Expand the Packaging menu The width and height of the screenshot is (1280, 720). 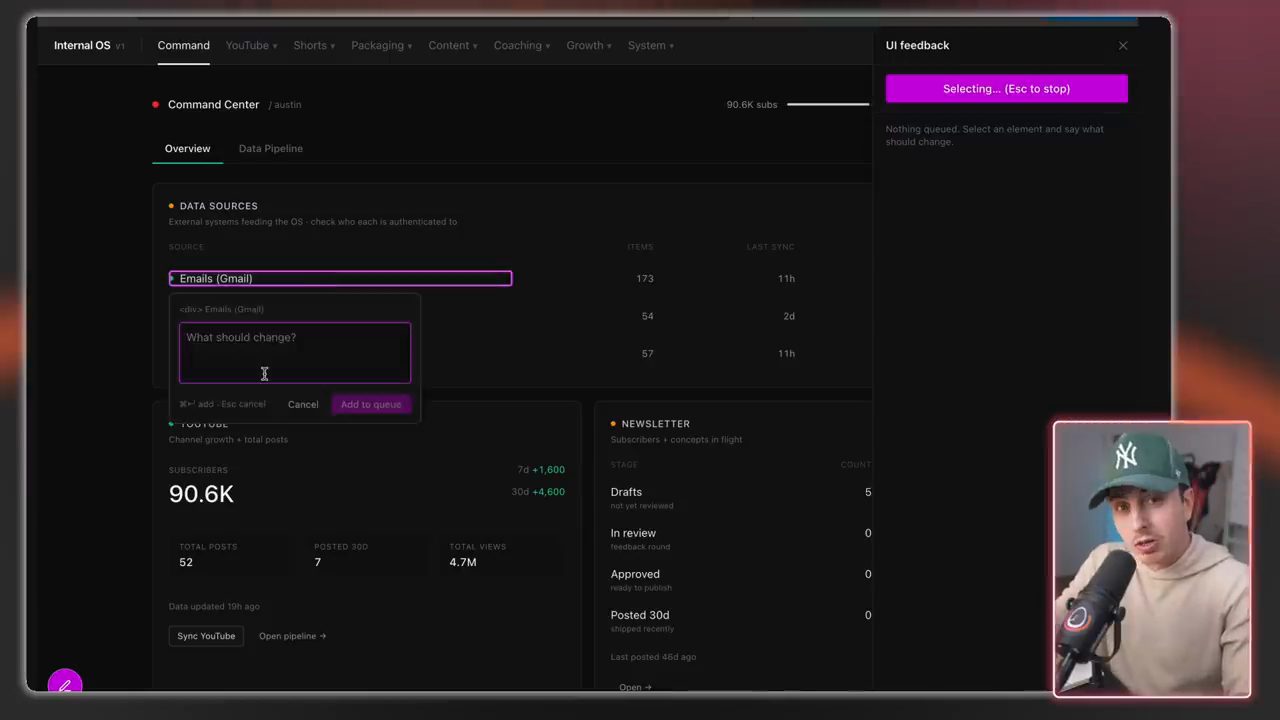[x=381, y=46]
